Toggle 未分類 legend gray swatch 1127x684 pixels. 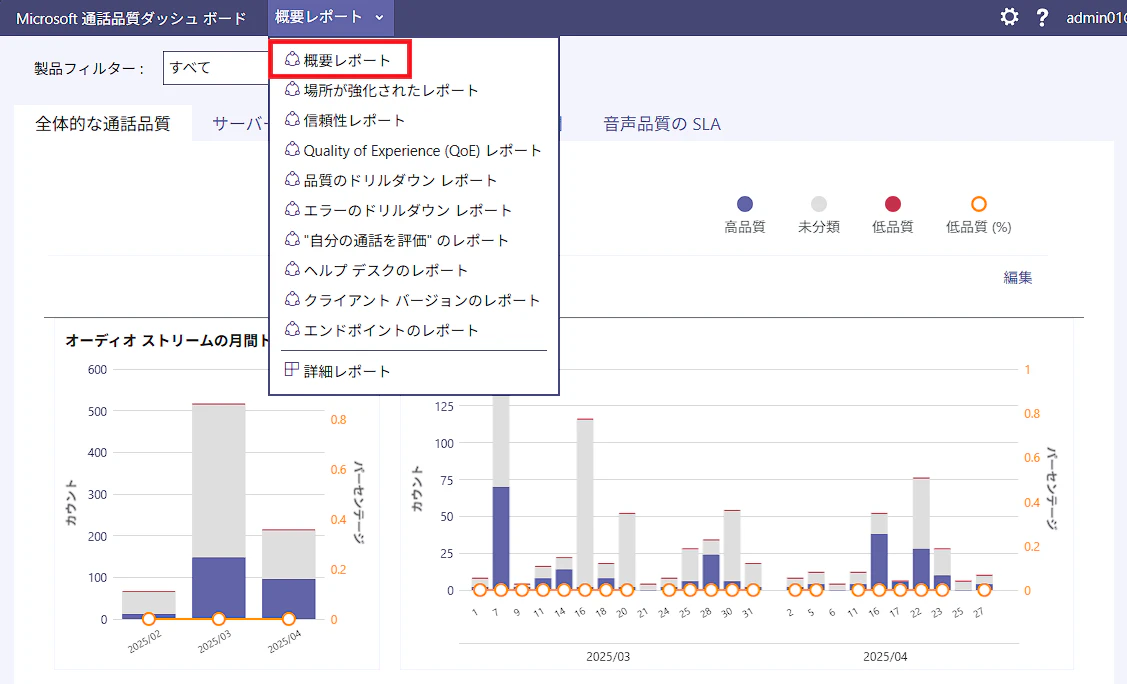pos(819,204)
